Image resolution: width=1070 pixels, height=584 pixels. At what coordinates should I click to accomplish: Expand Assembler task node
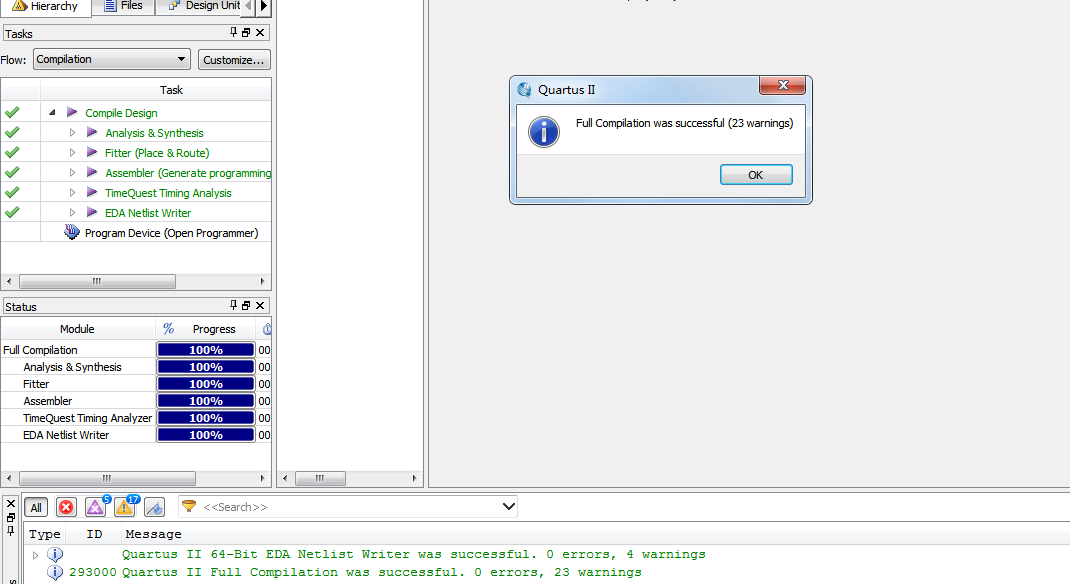[x=72, y=173]
